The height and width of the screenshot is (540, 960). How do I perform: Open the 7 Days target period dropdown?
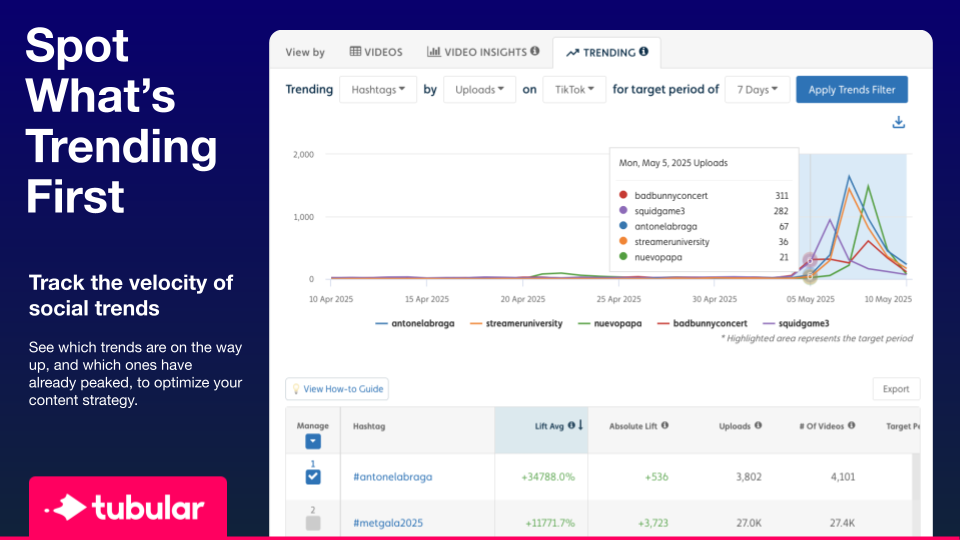click(757, 90)
